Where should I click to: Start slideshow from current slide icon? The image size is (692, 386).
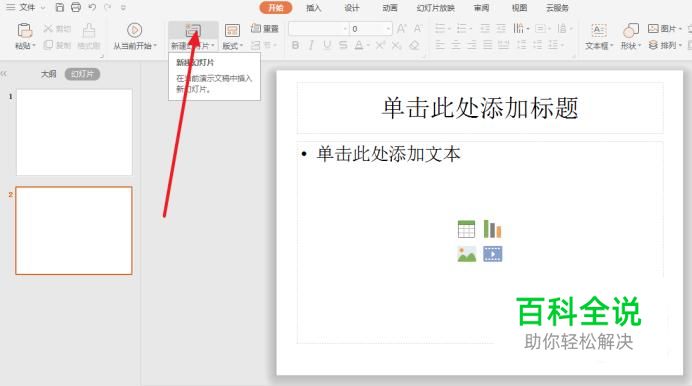pos(135,30)
